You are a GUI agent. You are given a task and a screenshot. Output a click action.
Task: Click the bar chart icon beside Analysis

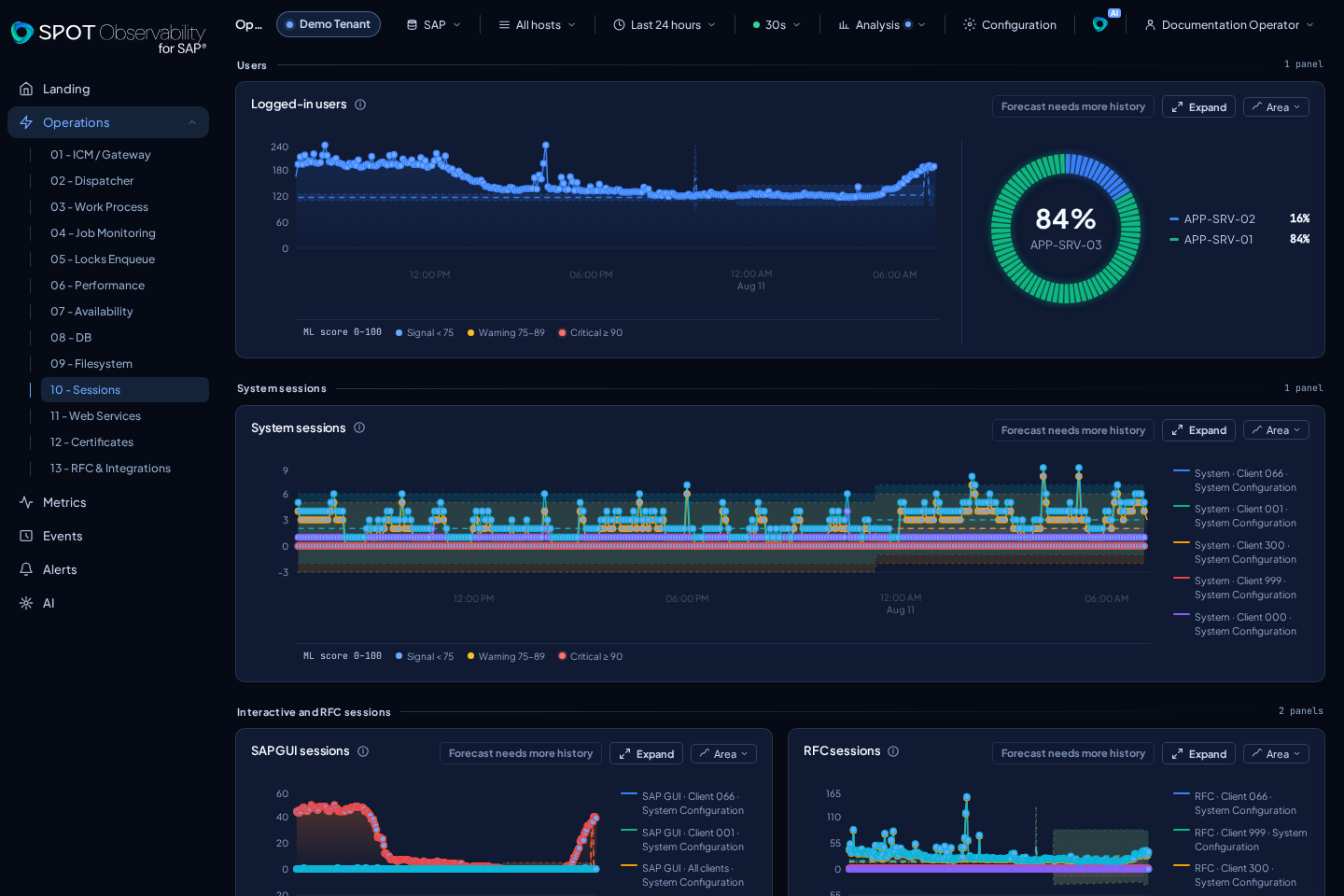pyautogui.click(x=844, y=25)
